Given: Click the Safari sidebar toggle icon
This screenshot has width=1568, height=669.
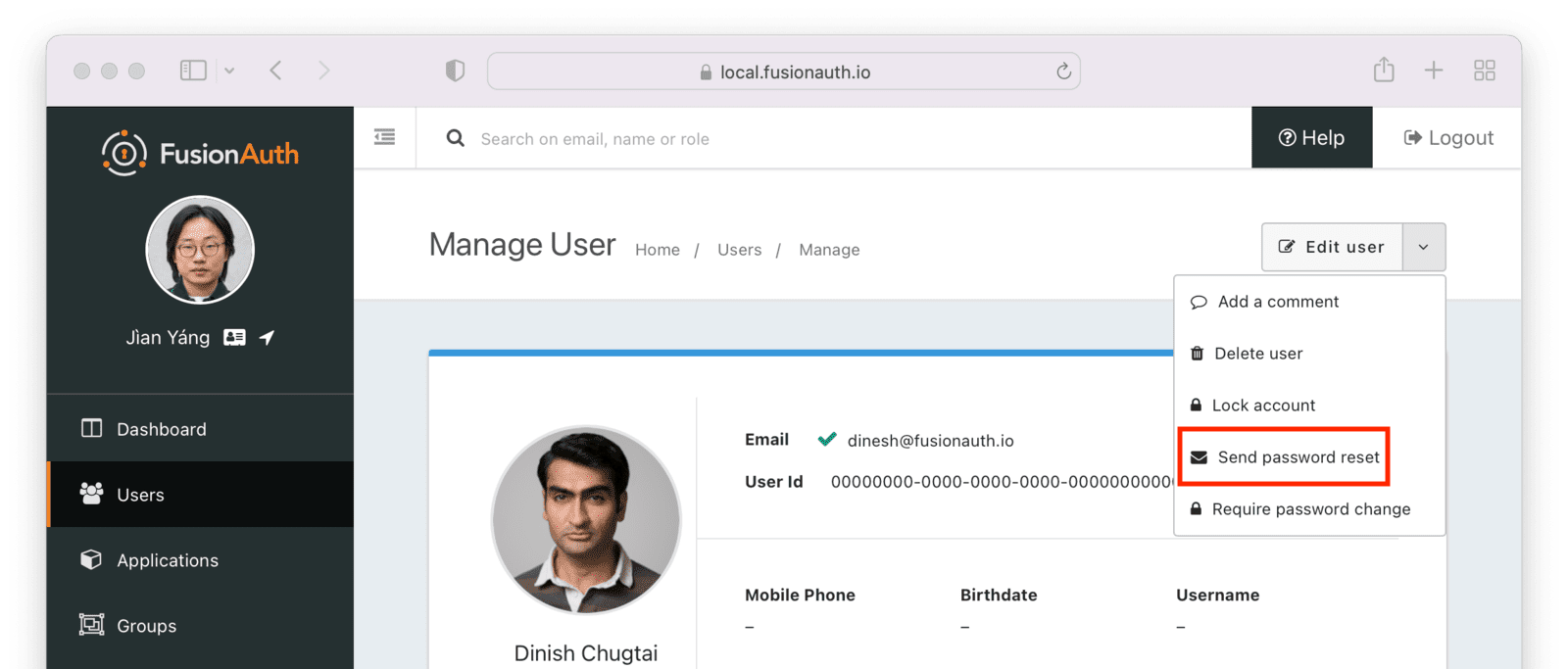Looking at the screenshot, I should [193, 71].
